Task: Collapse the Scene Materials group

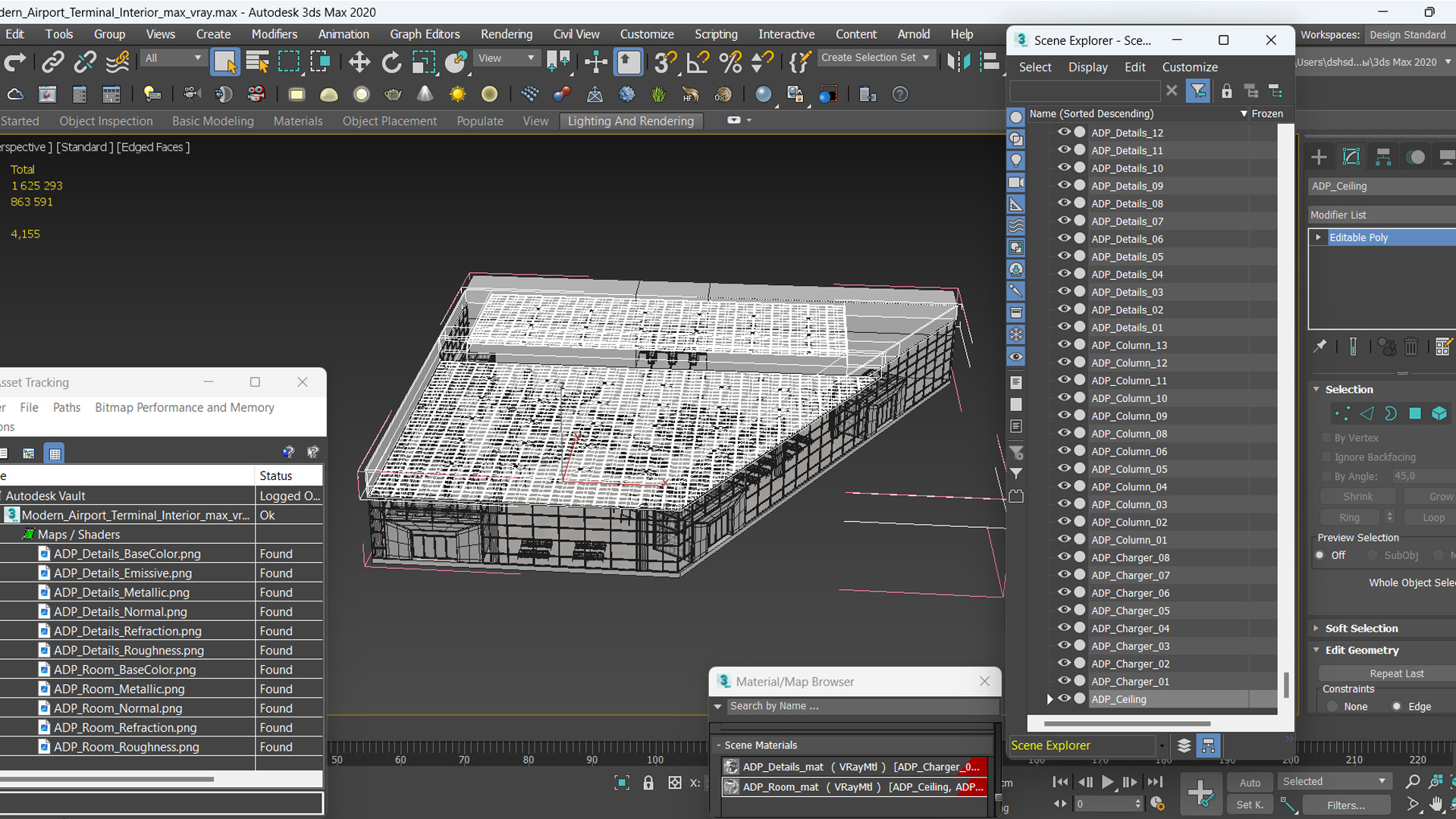Action: (719, 745)
